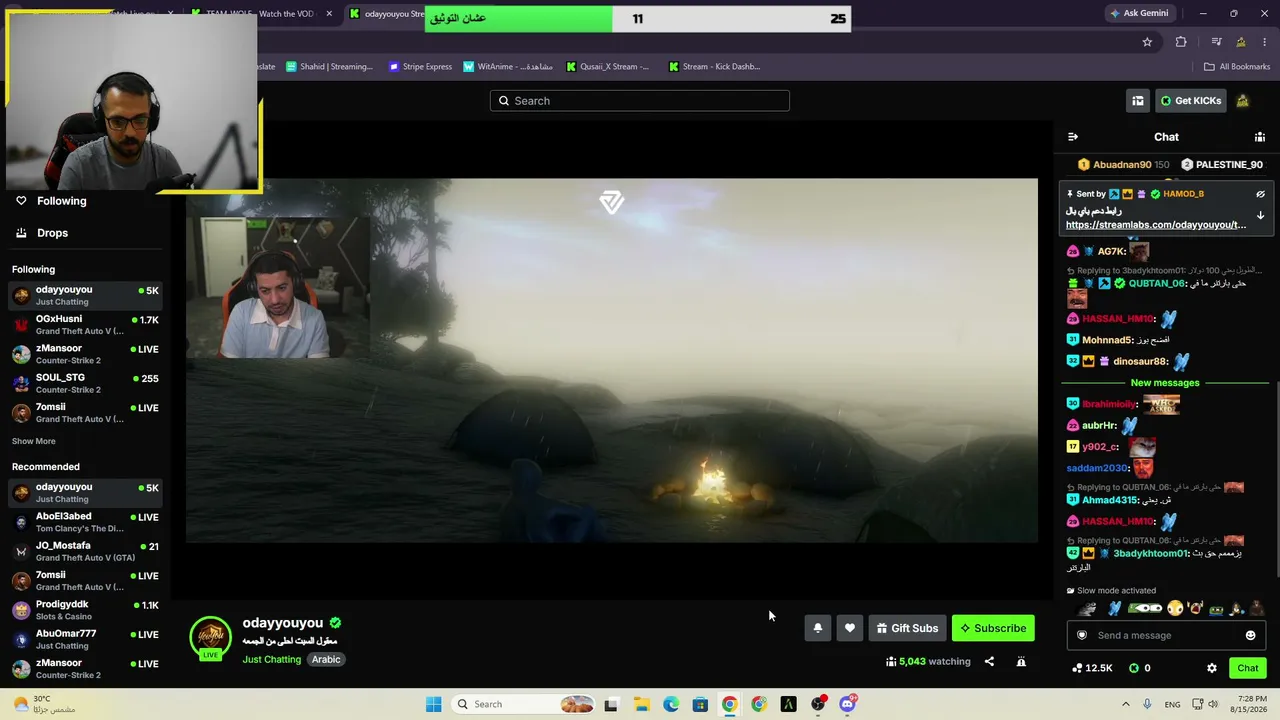Image resolution: width=1280 pixels, height=720 pixels.
Task: Open the user profile avatar menu
Action: [x=1242, y=101]
